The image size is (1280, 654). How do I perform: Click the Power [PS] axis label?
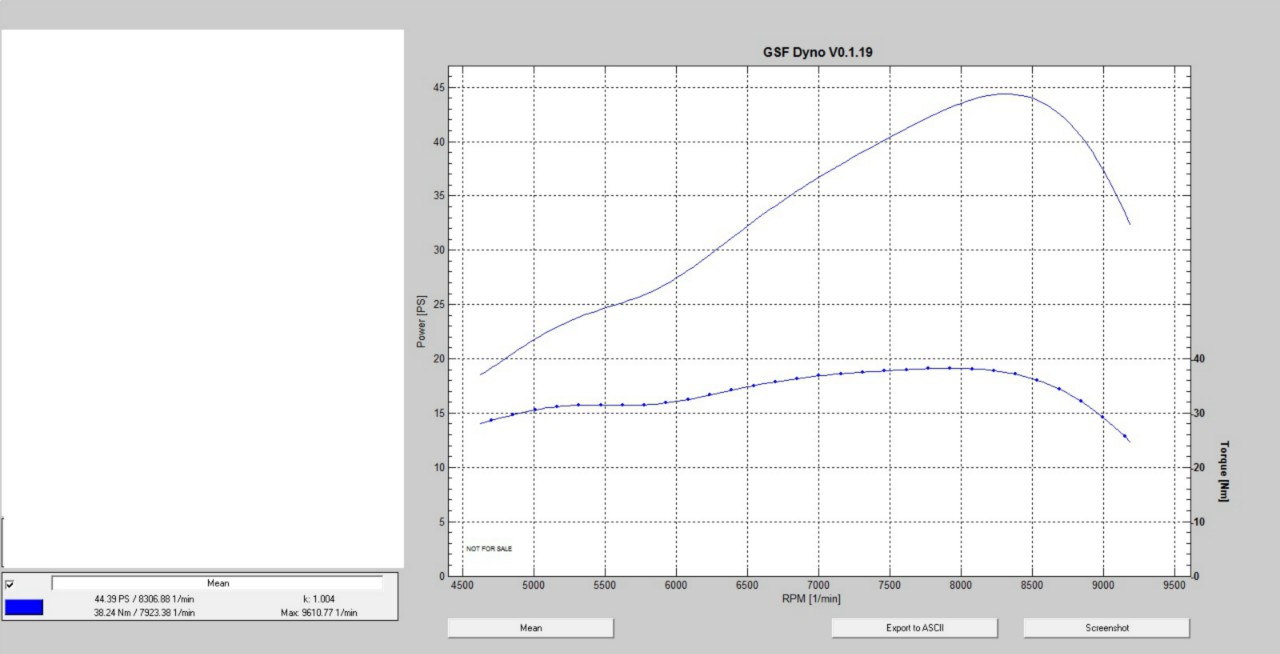point(421,321)
